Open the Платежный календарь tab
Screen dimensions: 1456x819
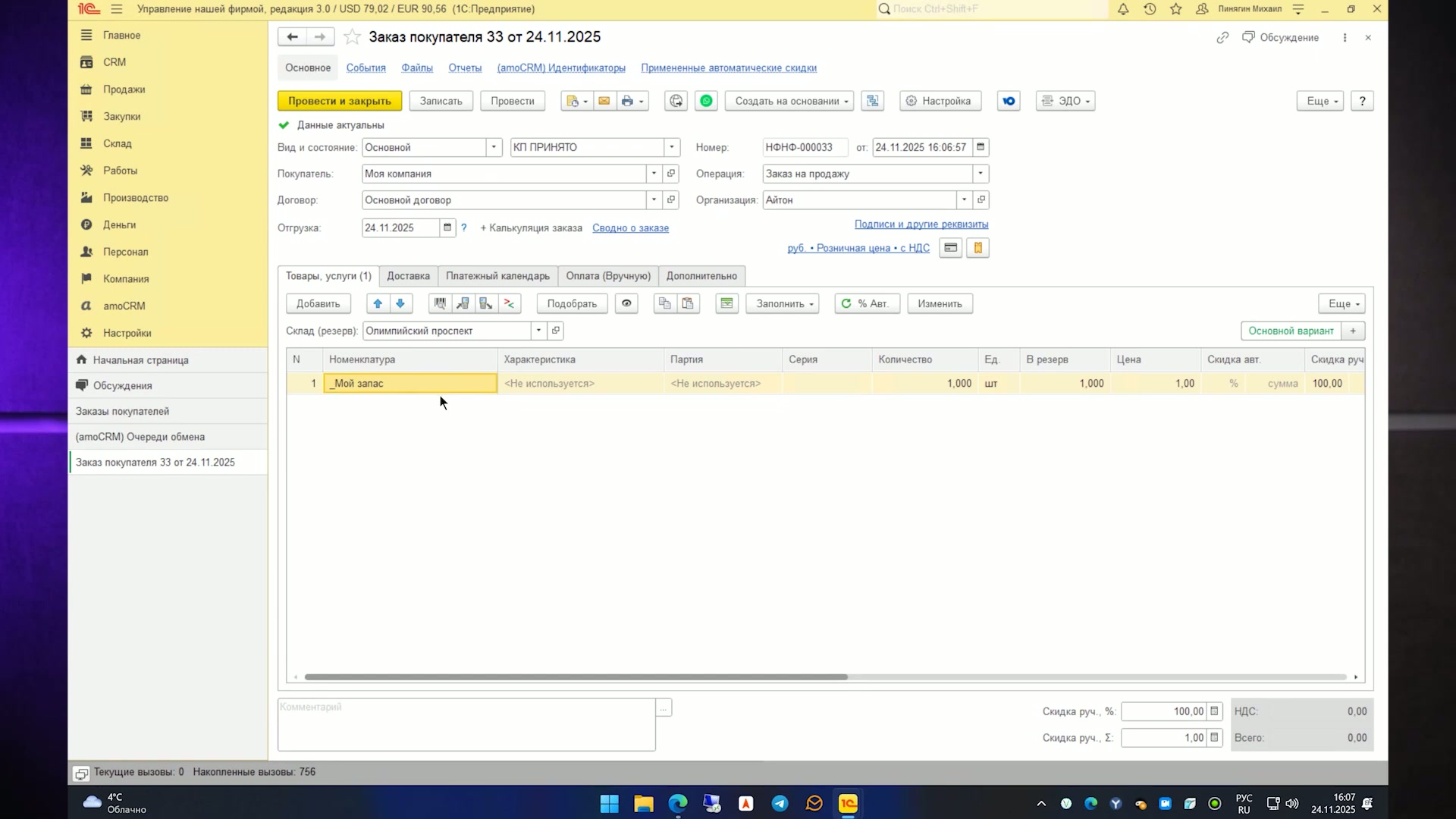497,276
